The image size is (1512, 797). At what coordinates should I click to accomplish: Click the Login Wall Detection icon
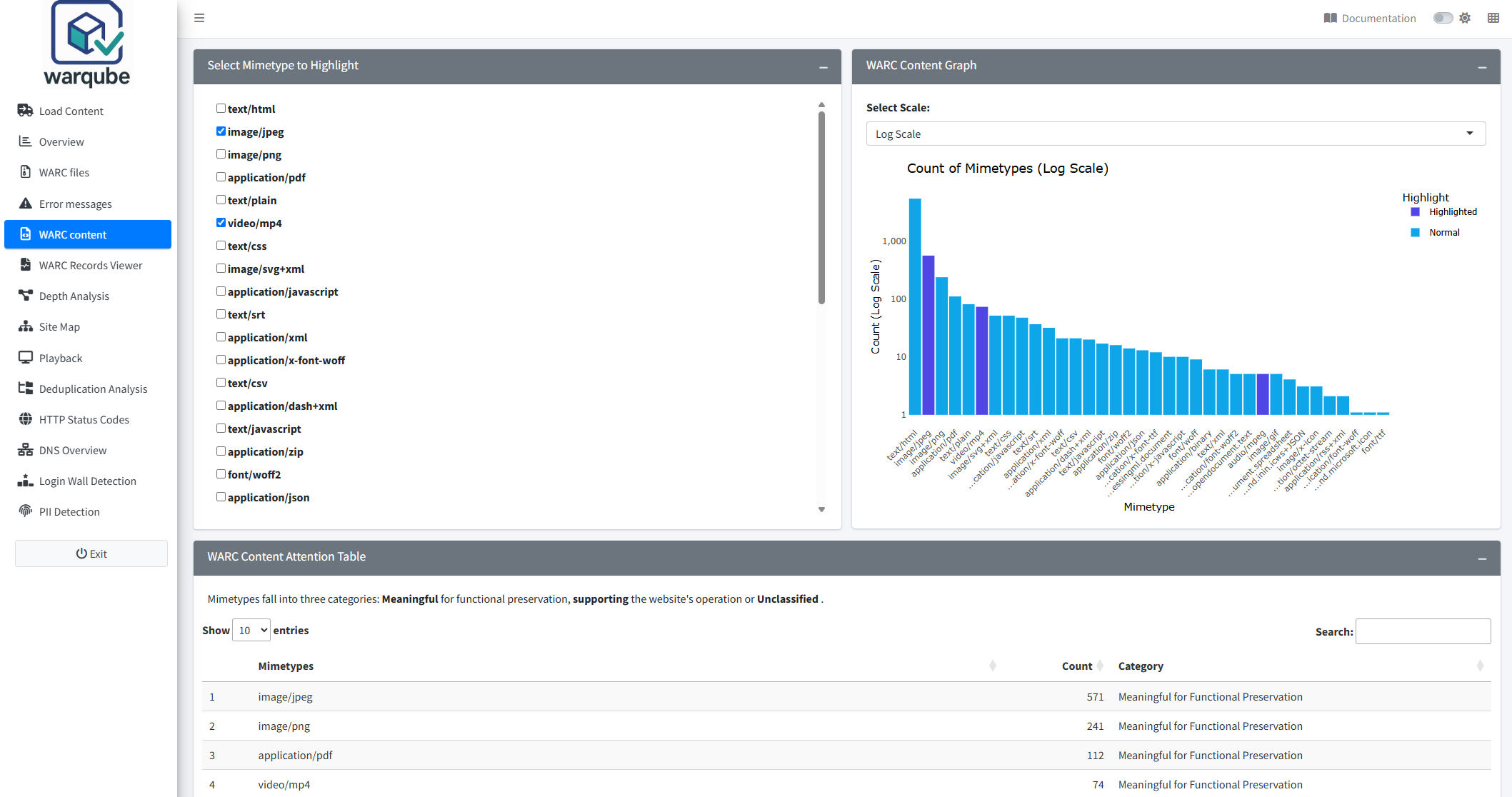(26, 481)
